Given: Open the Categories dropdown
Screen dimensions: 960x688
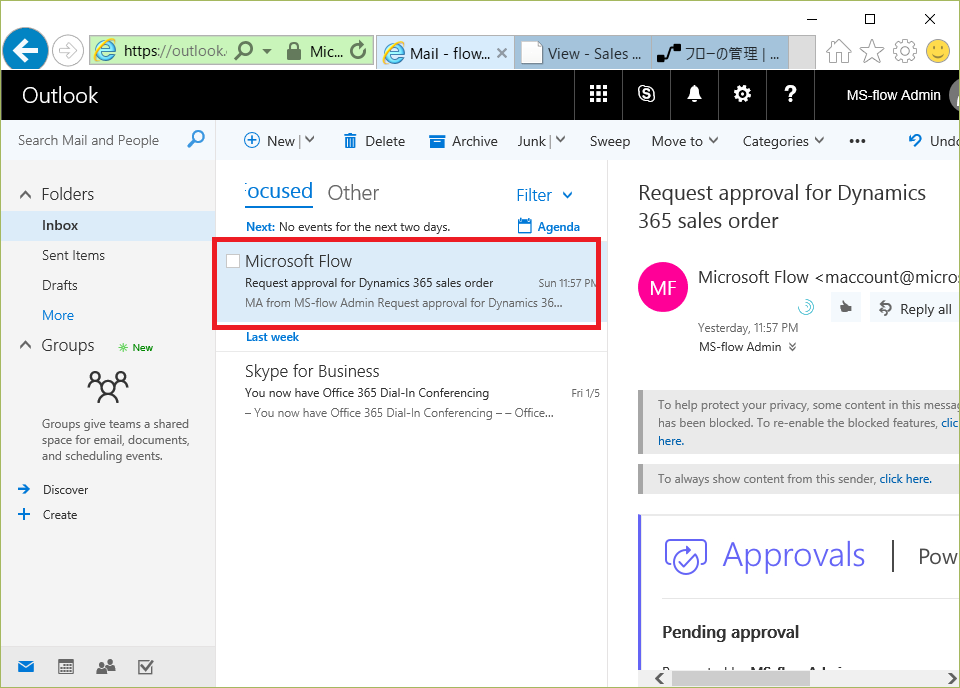Looking at the screenshot, I should [x=783, y=141].
